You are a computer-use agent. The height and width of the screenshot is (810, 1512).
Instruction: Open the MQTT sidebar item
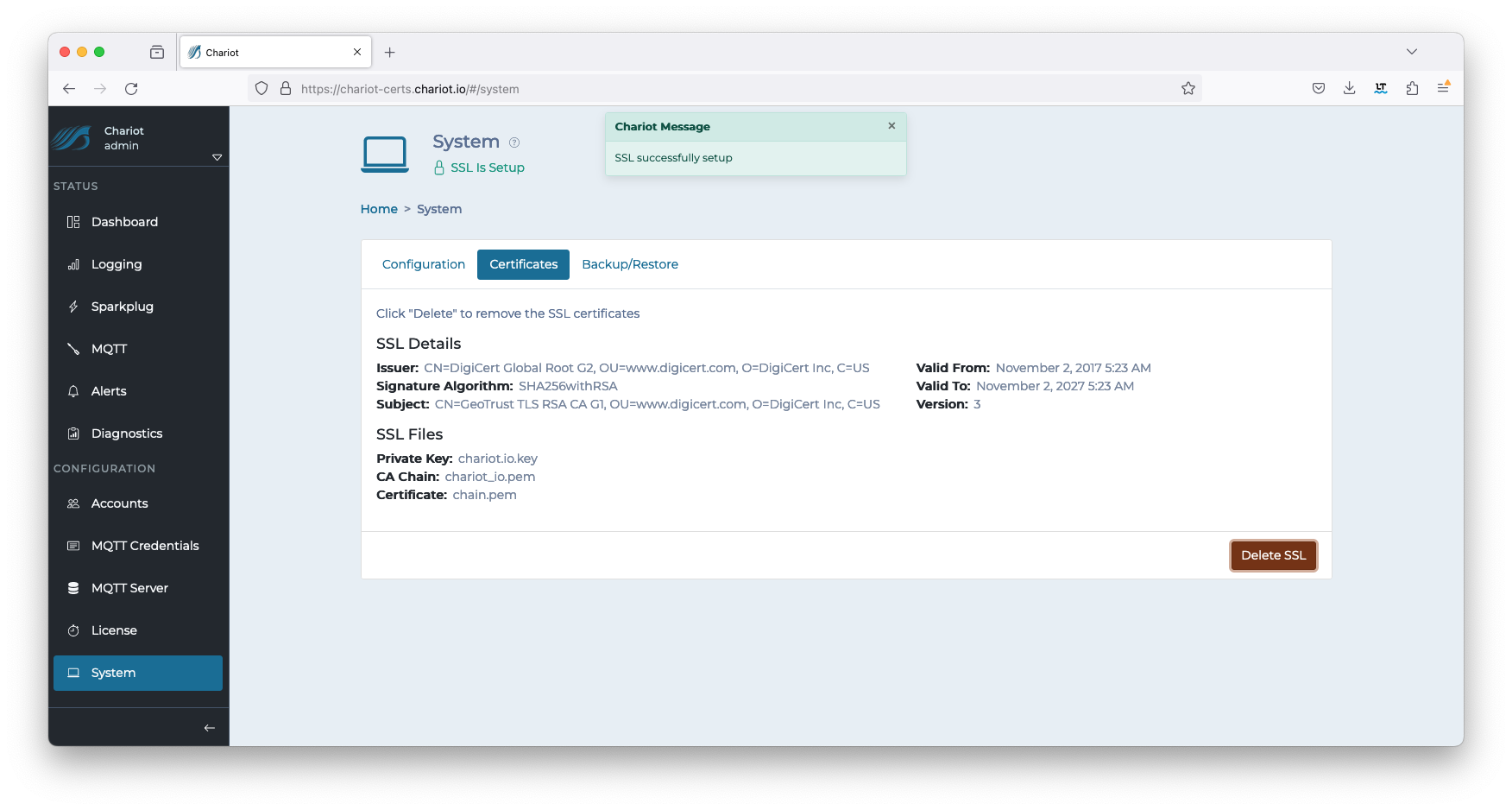click(x=138, y=349)
